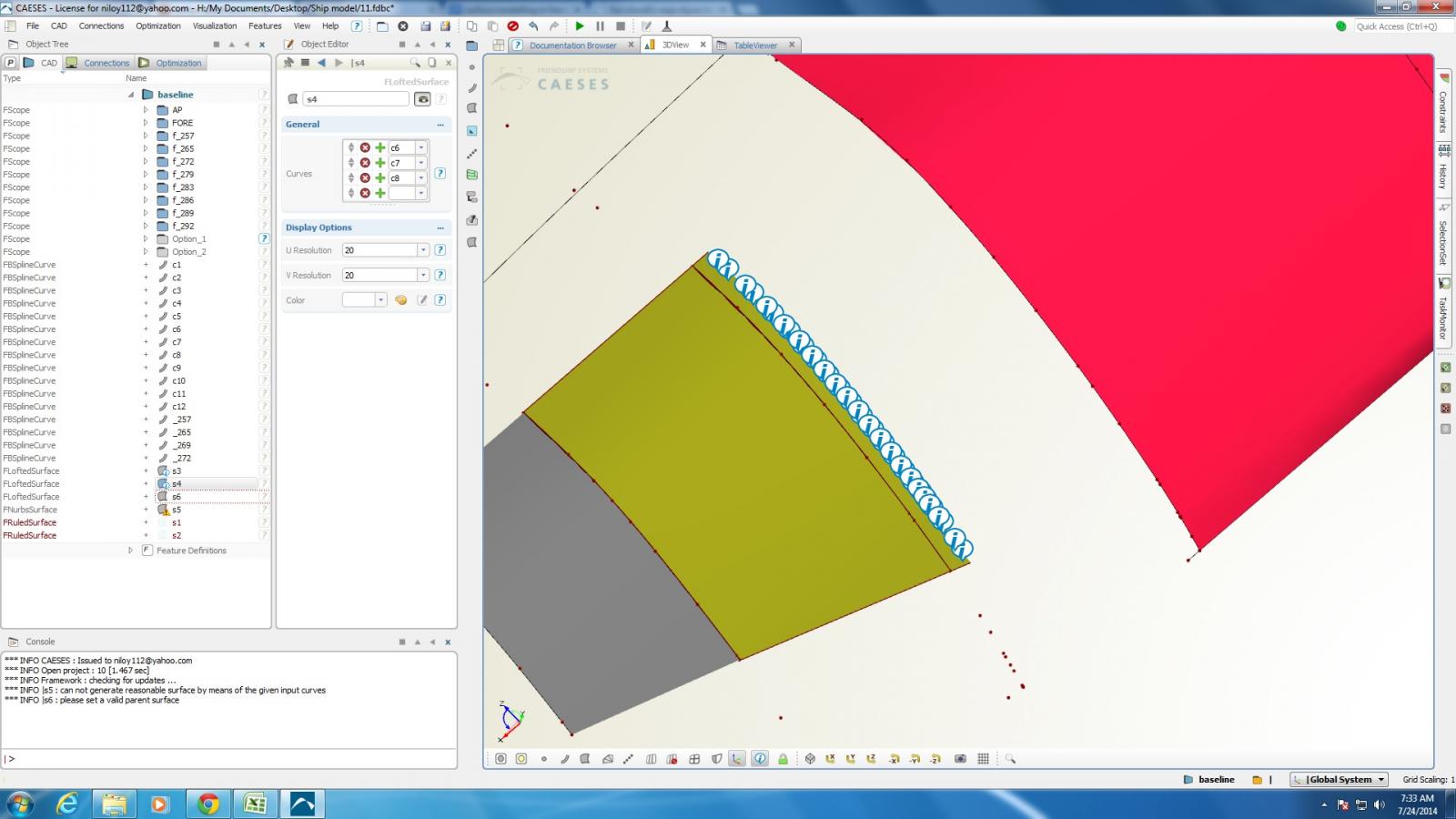
Task: Click the negative X view icon
Action: tap(894, 758)
